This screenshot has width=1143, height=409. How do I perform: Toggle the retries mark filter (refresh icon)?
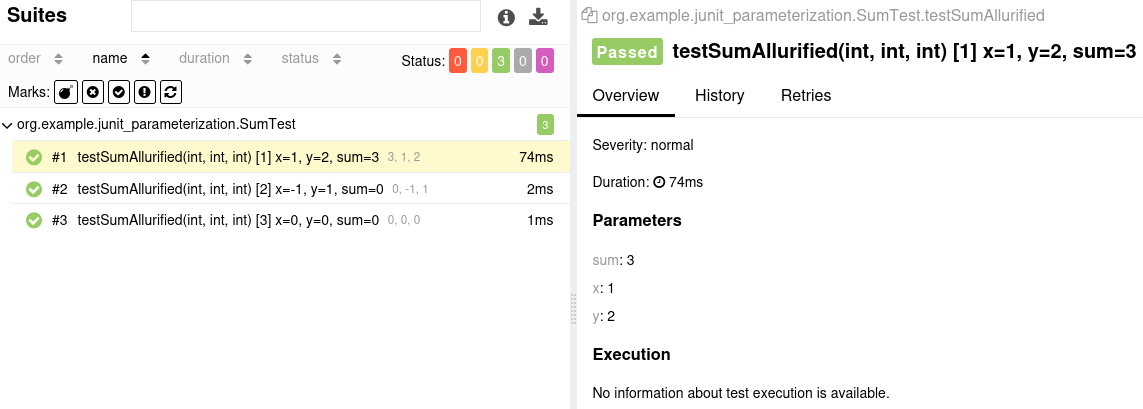171,92
